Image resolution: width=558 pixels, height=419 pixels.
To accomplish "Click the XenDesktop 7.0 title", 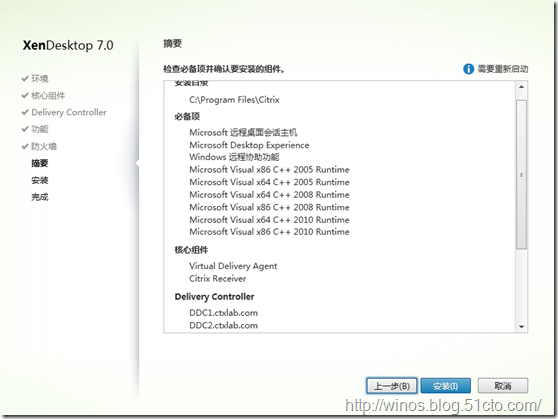I will [x=68, y=45].
